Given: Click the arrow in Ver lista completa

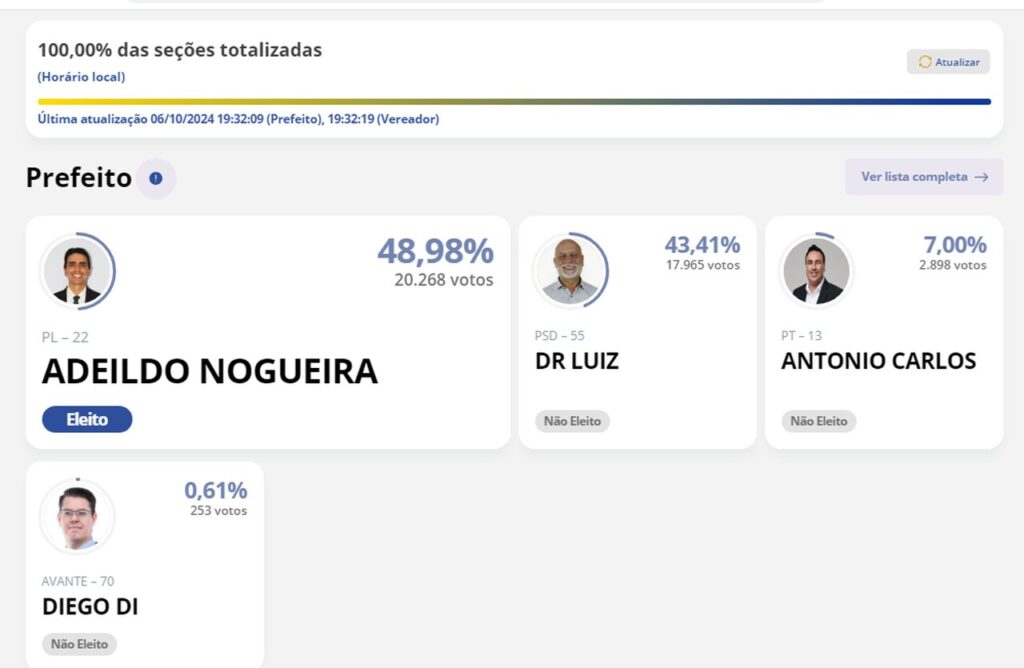Looking at the screenshot, I should tap(981, 177).
